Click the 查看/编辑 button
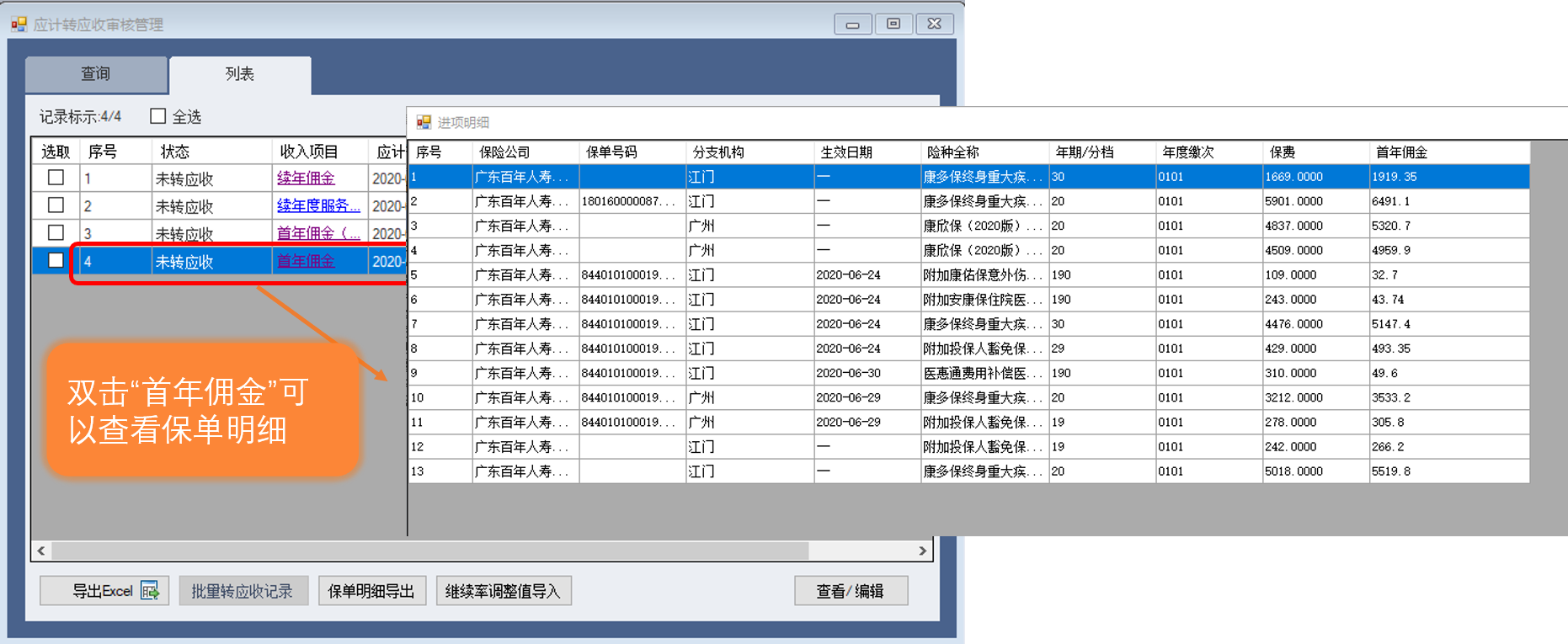 [851, 591]
